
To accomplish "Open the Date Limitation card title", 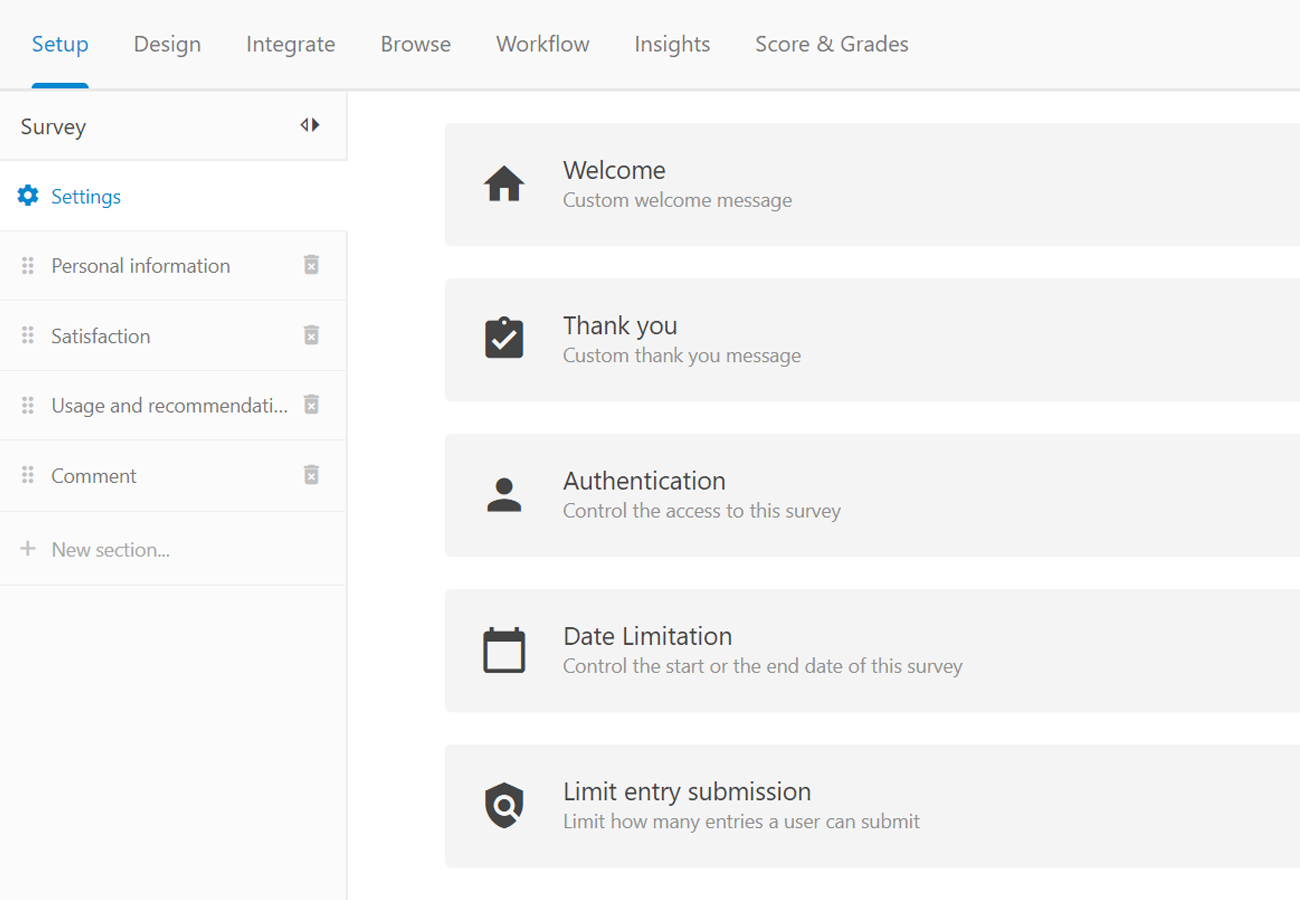I will point(647,636).
